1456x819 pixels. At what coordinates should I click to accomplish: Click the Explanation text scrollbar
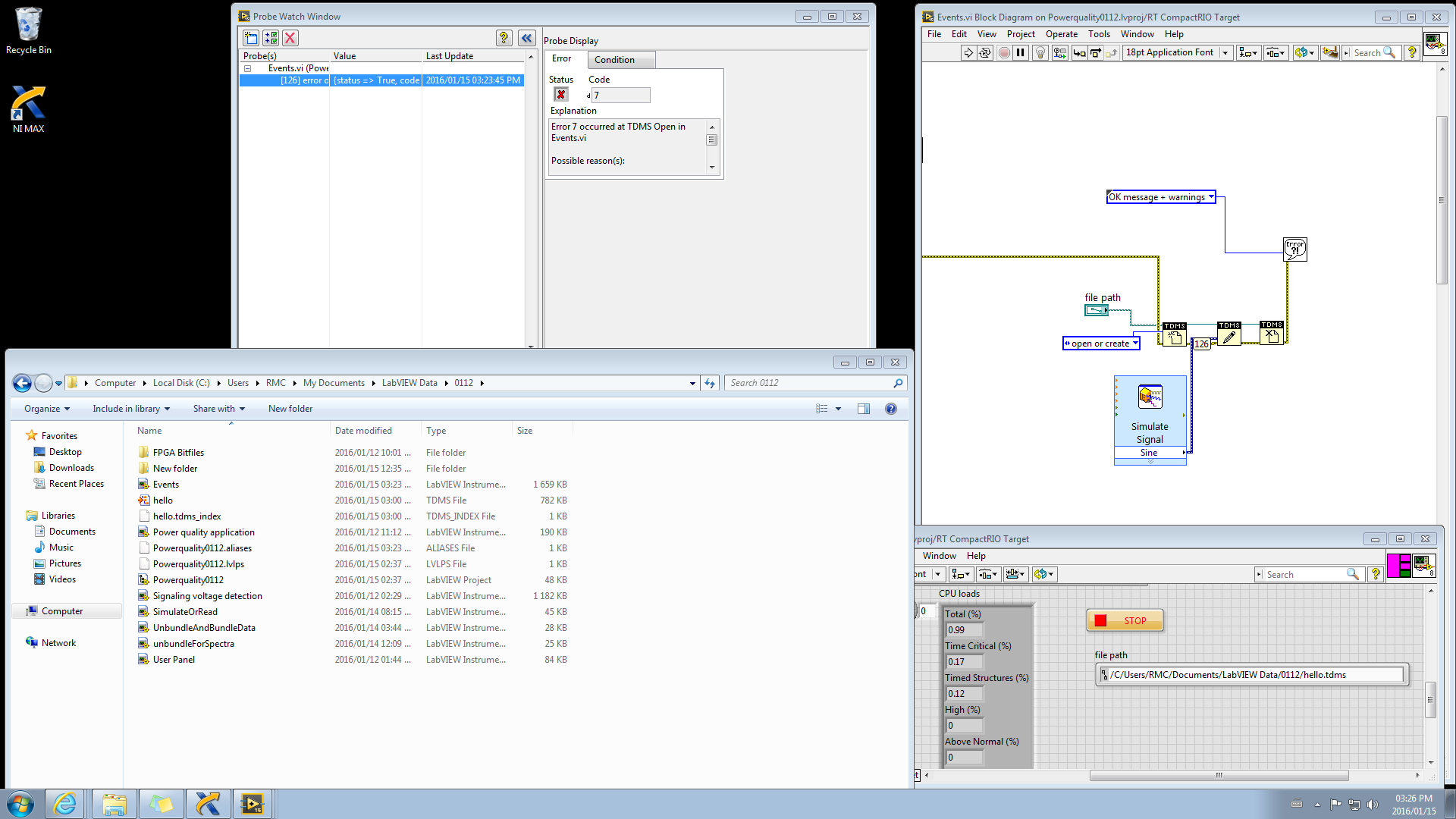(x=711, y=147)
